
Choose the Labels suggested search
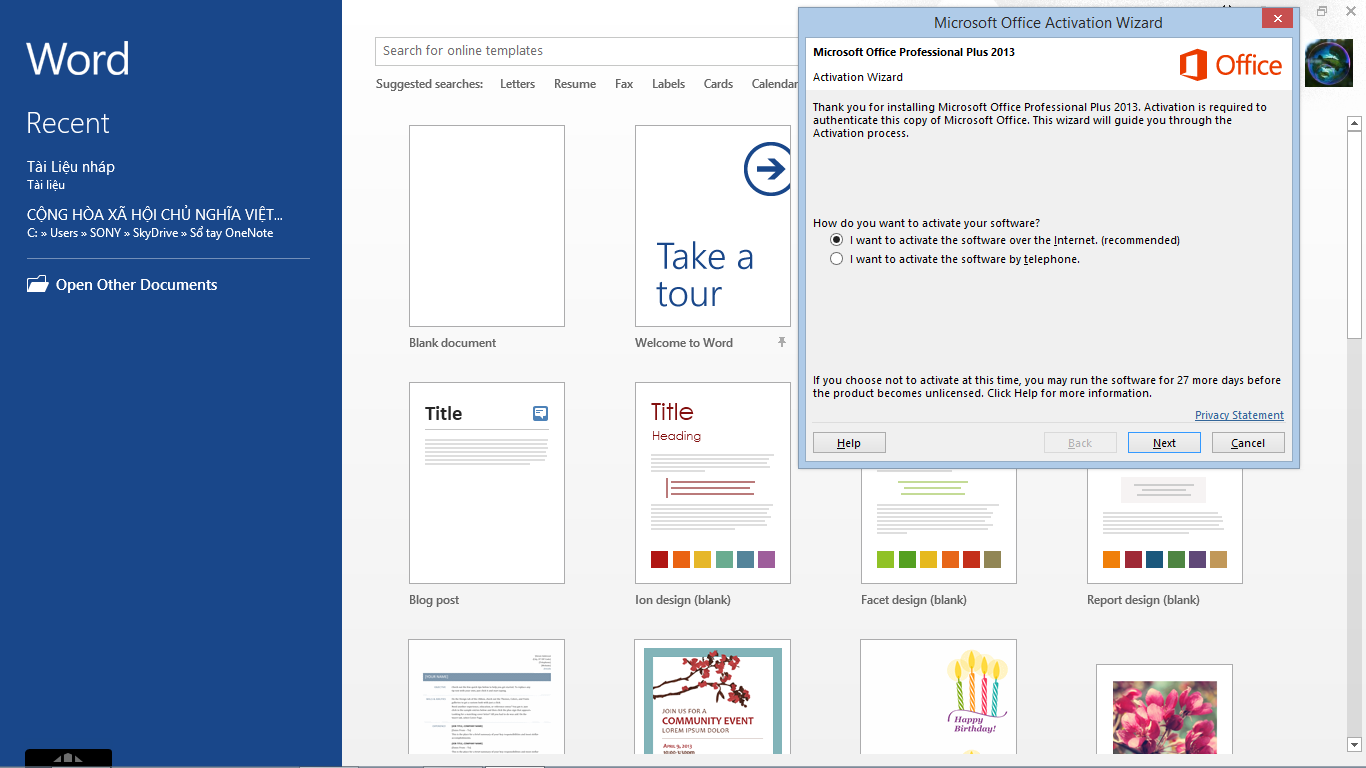point(668,84)
